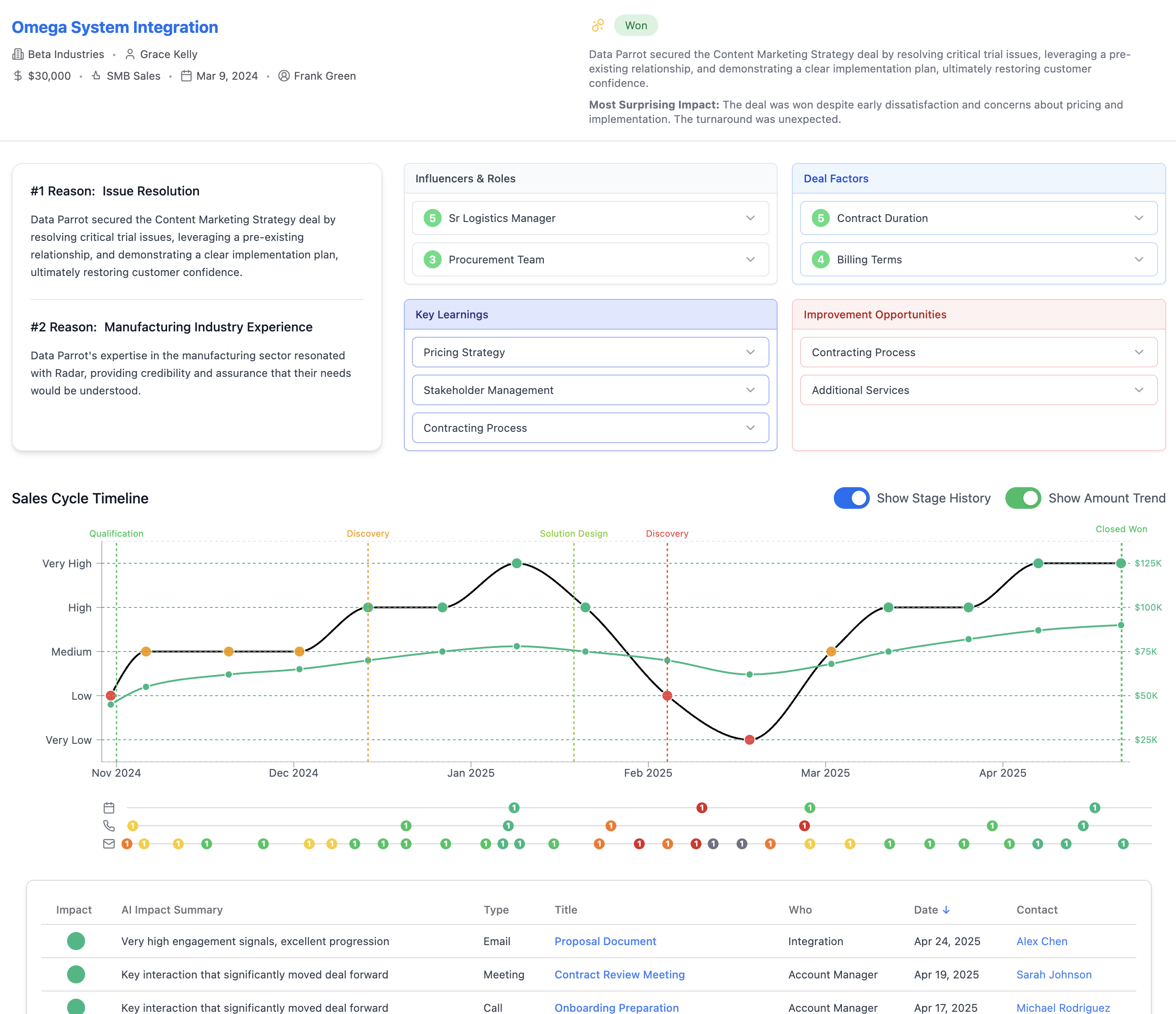This screenshot has width=1176, height=1014.
Task: Toggle Show Stage History switch
Action: pos(851,498)
